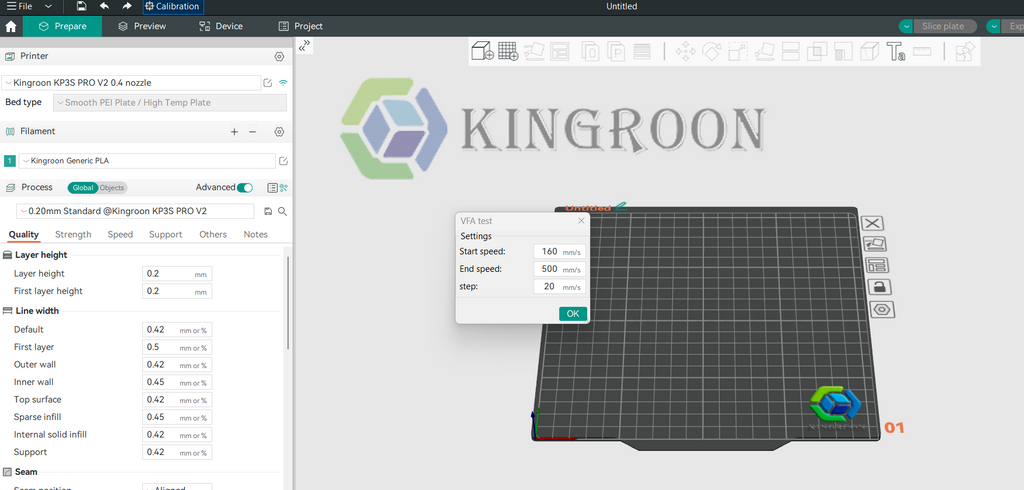Screen dimensions: 1024x490
Task: Click the Split to objects icon
Action: point(590,52)
